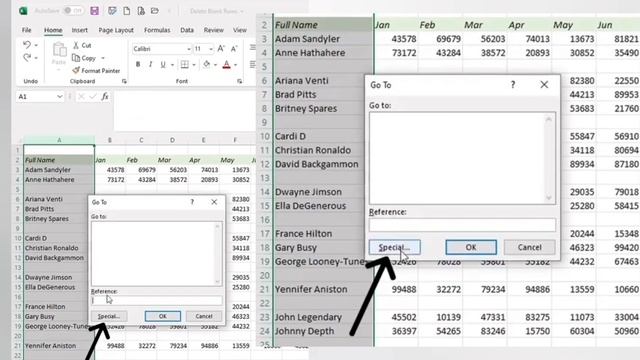Click the print preview page icon
This screenshot has height=360, width=640.
(x=141, y=11)
